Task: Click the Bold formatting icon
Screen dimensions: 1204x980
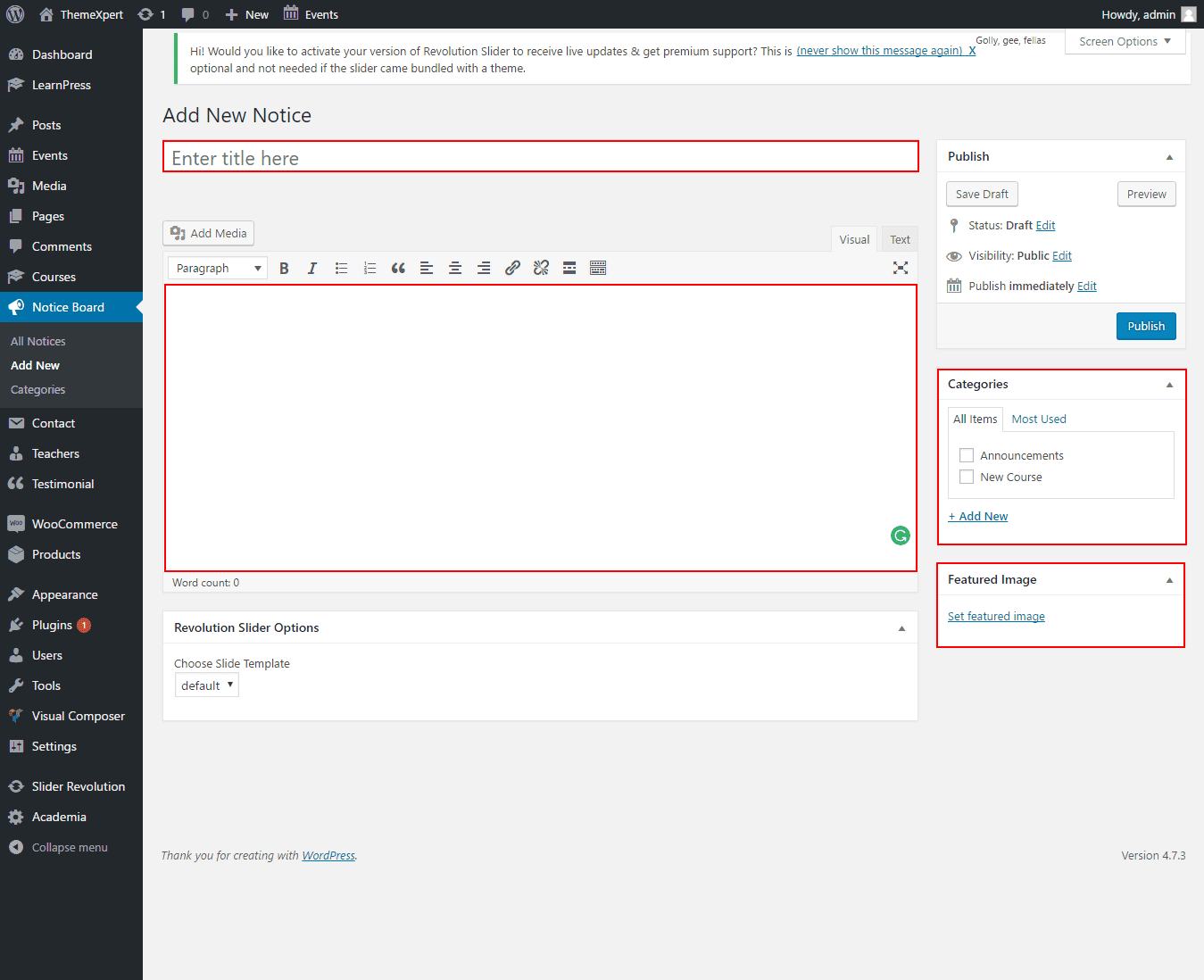Action: coord(284,268)
